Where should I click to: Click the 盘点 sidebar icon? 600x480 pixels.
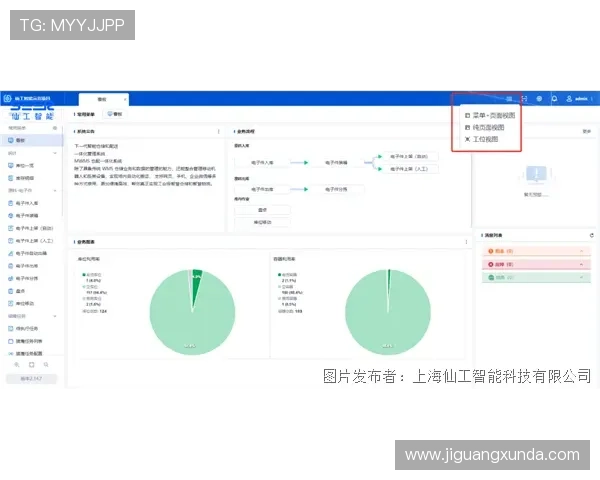(x=11, y=291)
